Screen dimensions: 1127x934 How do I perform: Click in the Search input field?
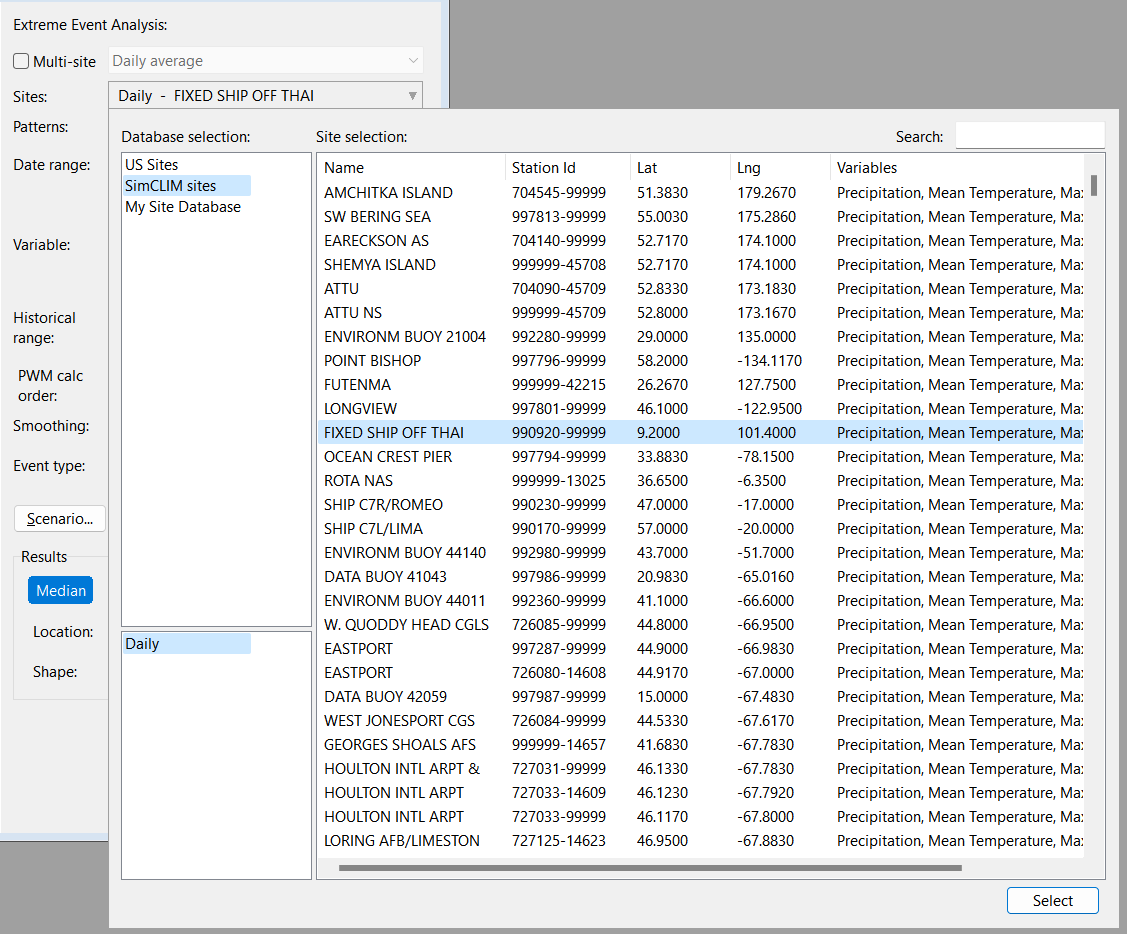click(x=1029, y=136)
